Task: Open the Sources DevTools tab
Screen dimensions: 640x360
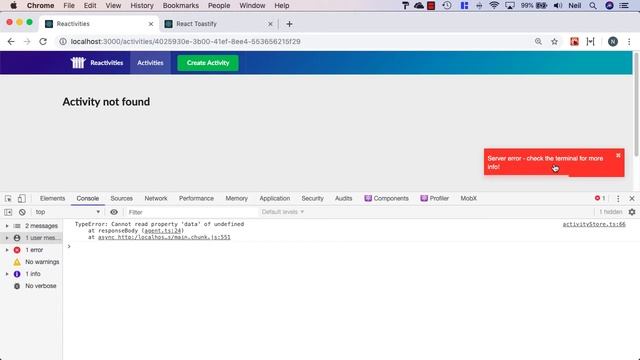Action: click(x=122, y=198)
